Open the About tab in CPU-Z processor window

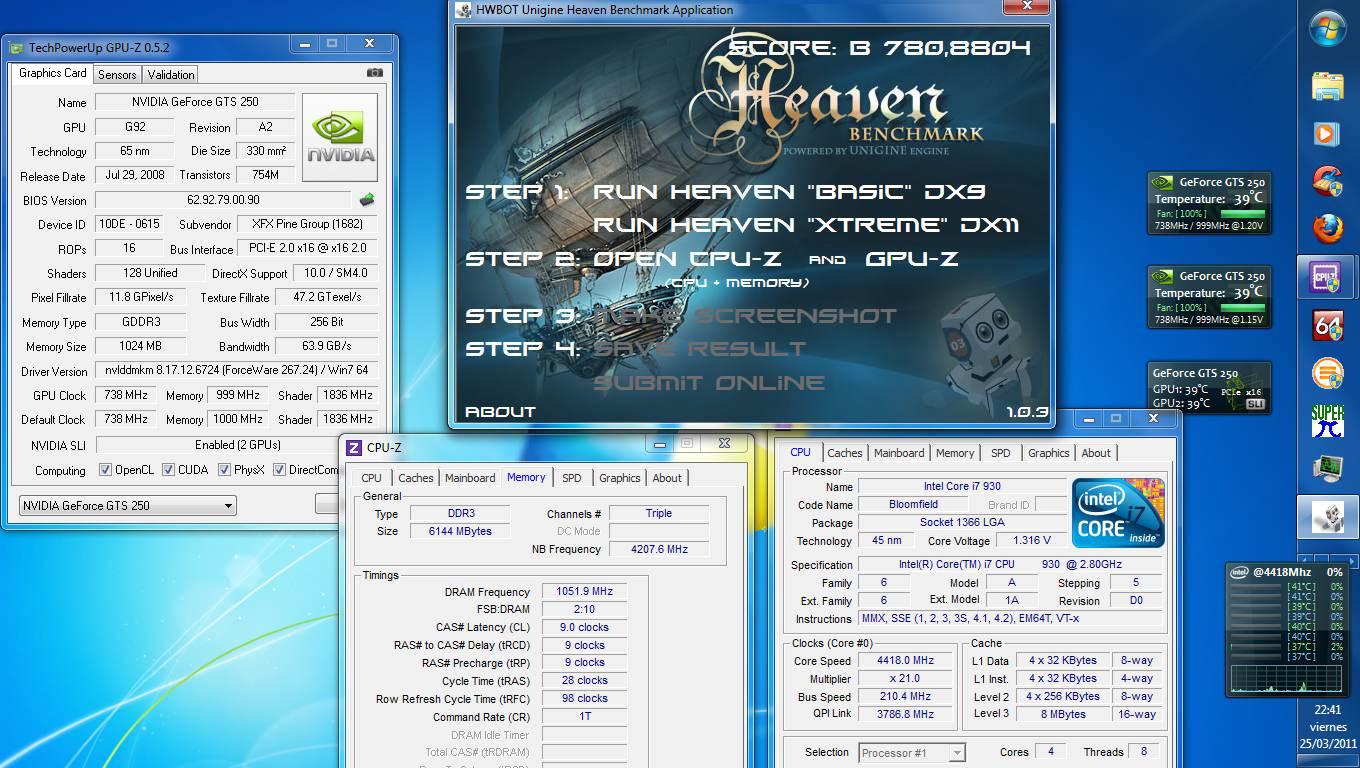[1096, 453]
